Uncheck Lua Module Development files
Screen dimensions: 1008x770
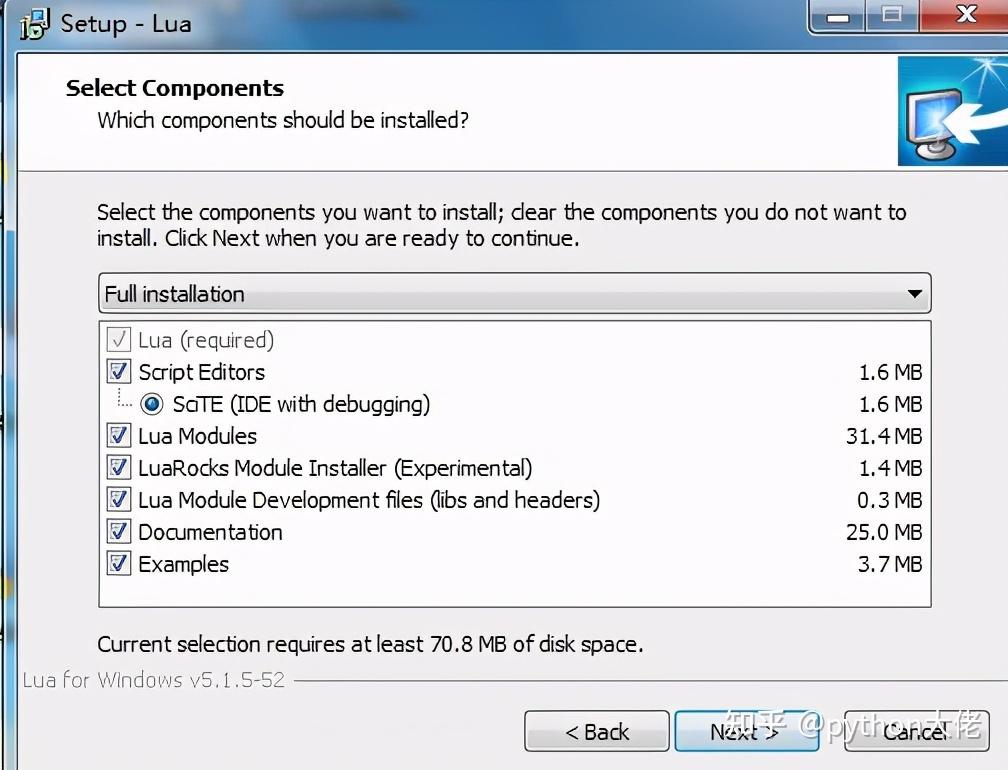119,501
